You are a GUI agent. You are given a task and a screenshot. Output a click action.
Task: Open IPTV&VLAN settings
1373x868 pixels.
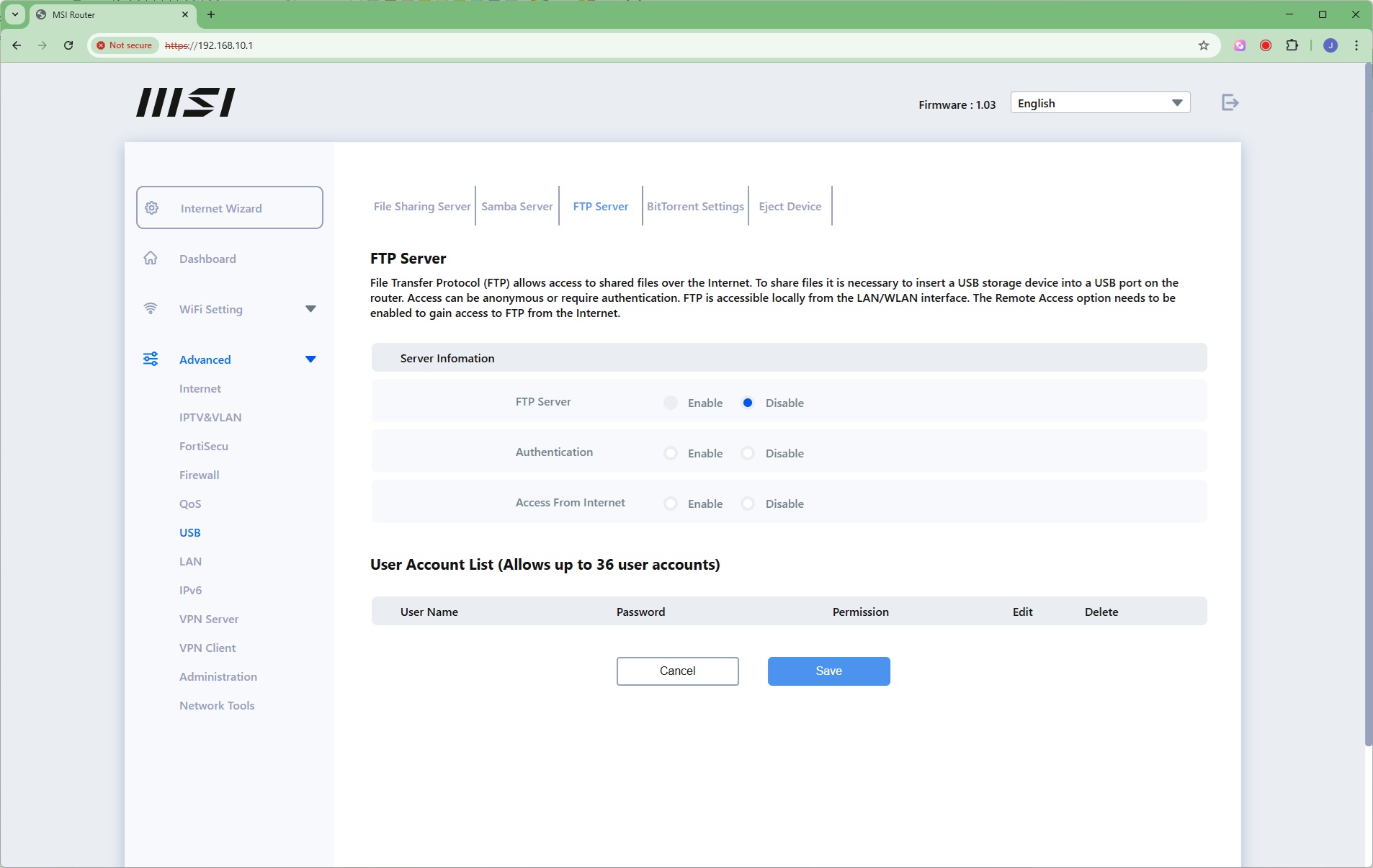point(210,417)
